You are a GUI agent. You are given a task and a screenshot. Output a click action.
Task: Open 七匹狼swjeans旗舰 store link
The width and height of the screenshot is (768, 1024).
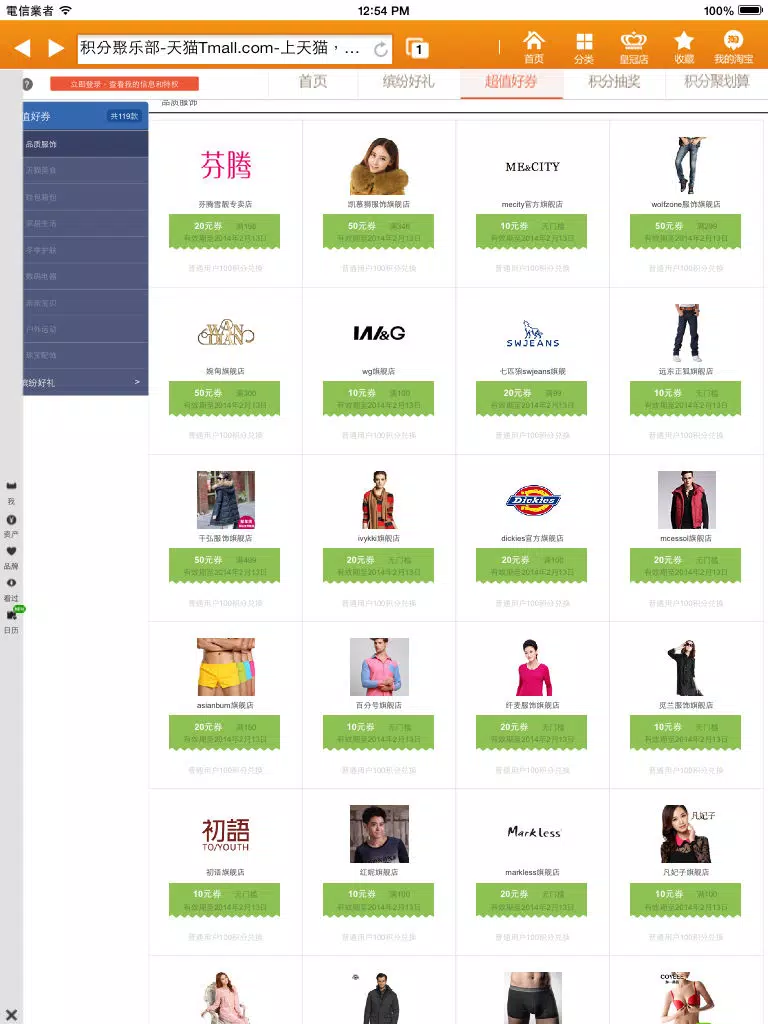pos(532,372)
